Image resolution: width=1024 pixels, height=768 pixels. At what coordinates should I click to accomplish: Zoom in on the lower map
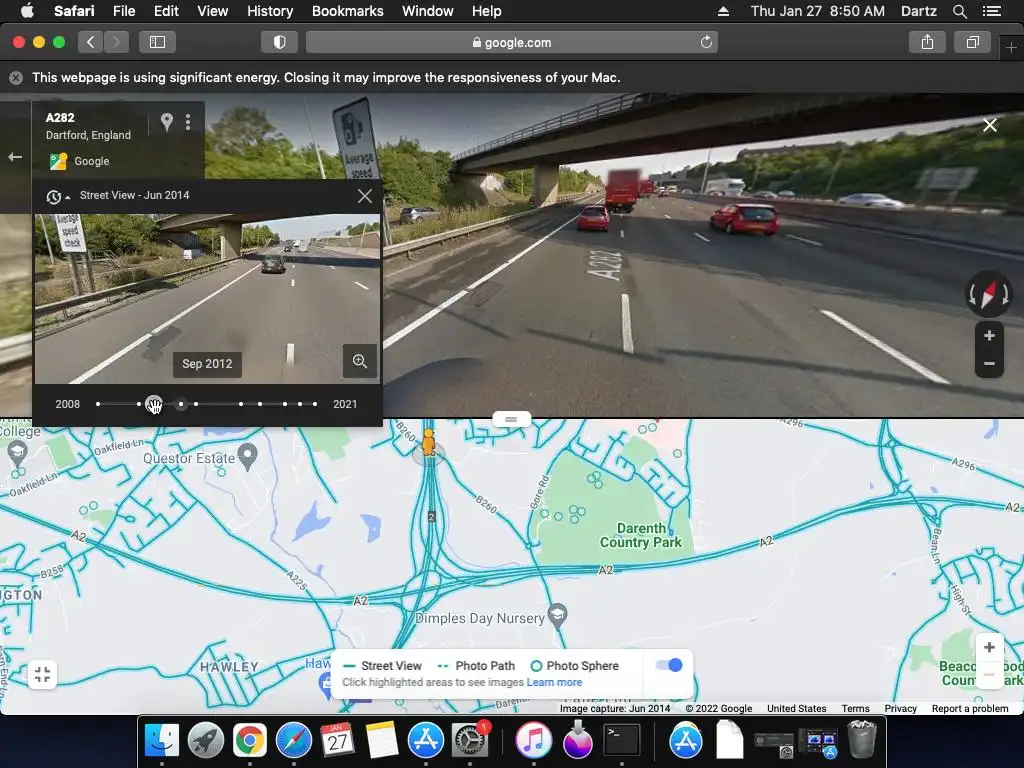(989, 647)
